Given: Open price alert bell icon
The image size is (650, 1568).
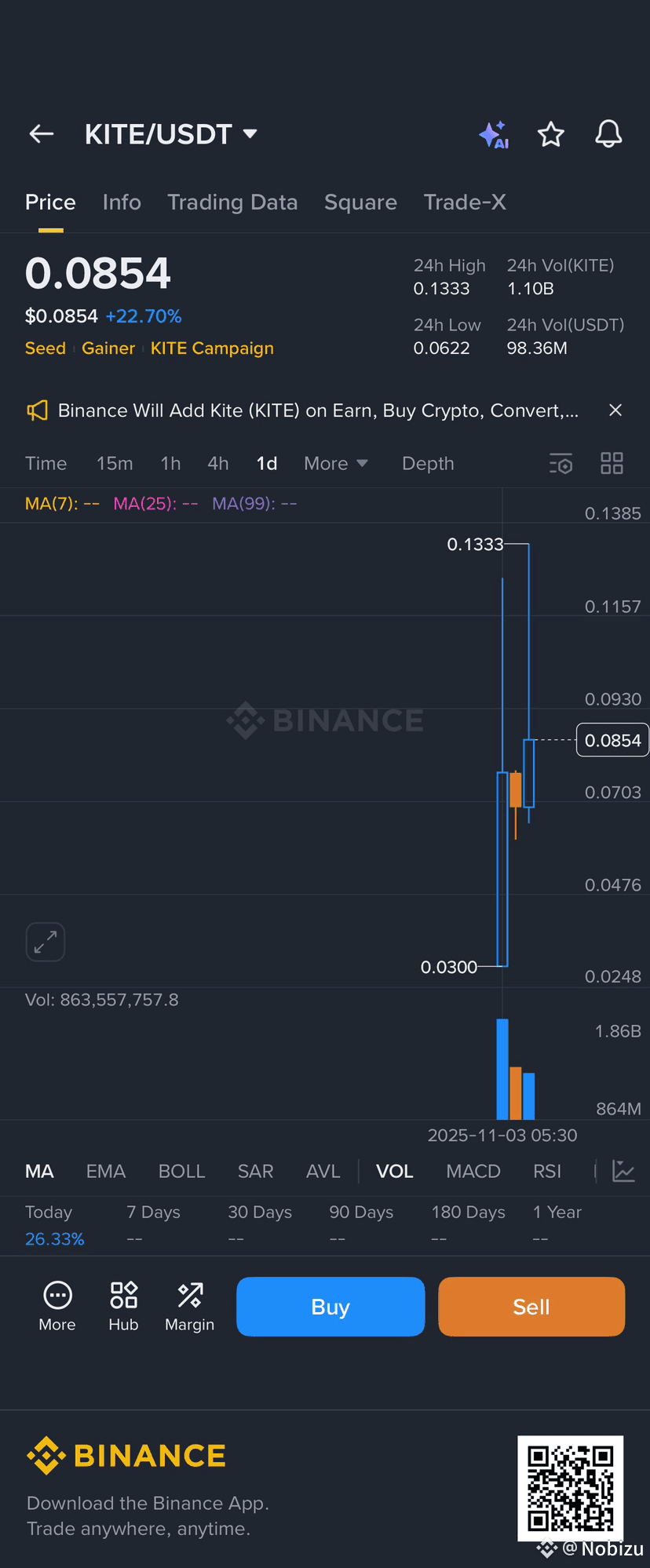Looking at the screenshot, I should click(608, 134).
